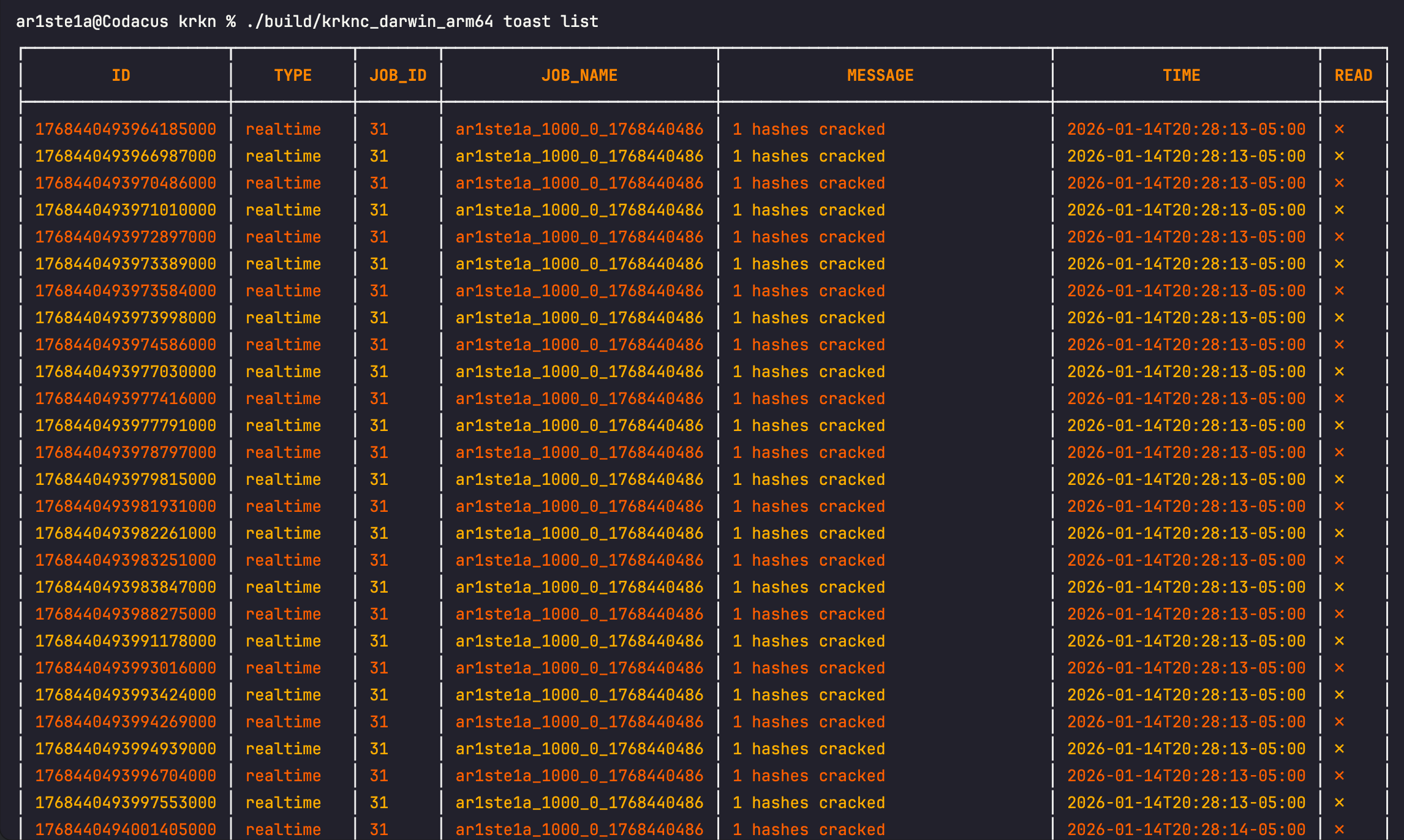Viewport: 1404px width, 840px height.
Task: Click the ID column header
Action: (x=121, y=75)
